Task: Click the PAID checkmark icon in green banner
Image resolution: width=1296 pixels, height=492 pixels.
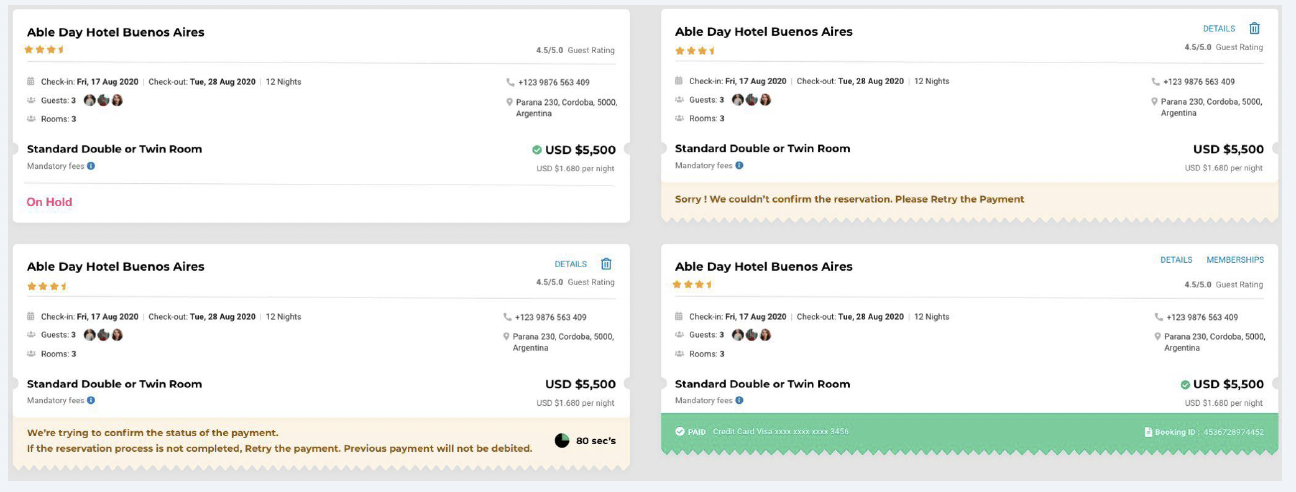Action: 680,432
